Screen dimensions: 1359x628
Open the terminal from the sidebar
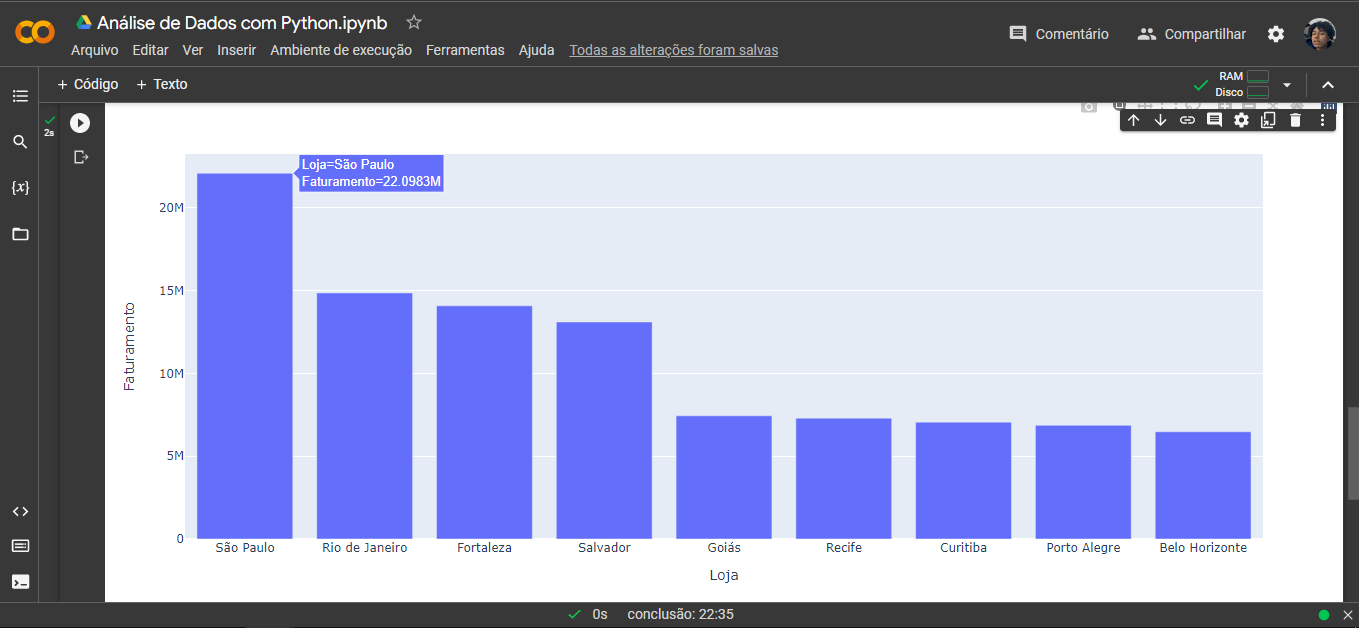pos(20,581)
